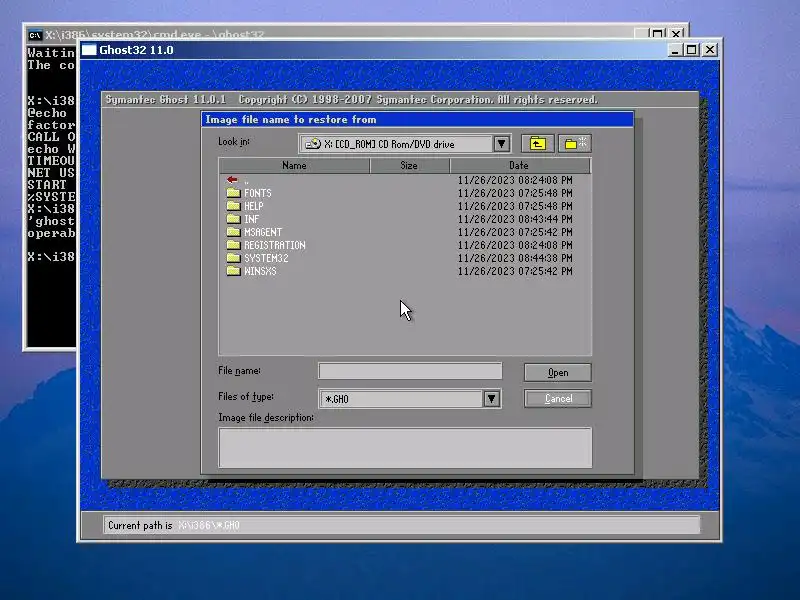
Task: Select the FONTS folder icon
Action: coord(234,193)
